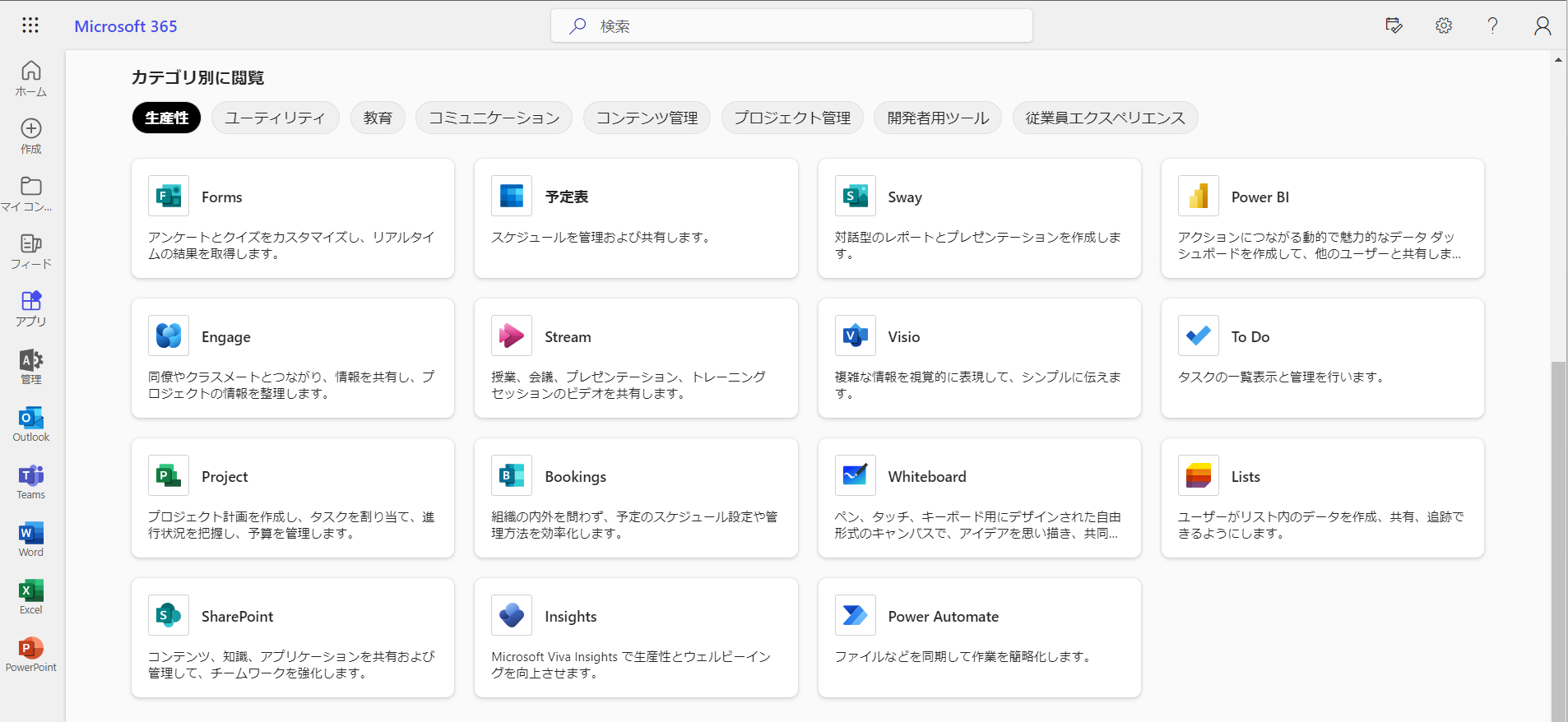Screen dimensions: 1568x722
Task: Open the account profile icon
Action: pyautogui.click(x=1542, y=25)
